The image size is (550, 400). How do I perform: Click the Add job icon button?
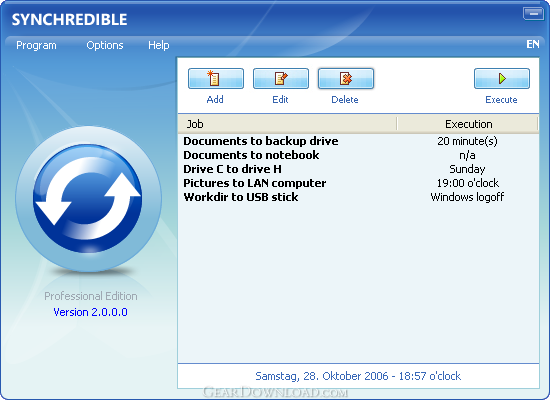[216, 79]
